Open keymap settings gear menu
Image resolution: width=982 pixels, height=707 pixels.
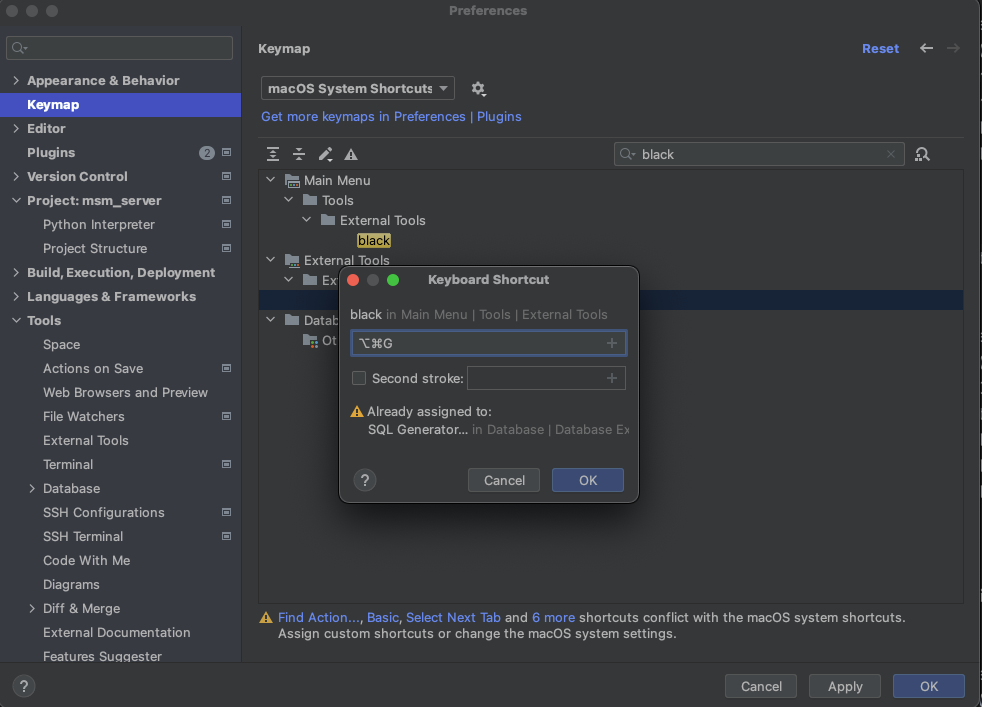(478, 88)
